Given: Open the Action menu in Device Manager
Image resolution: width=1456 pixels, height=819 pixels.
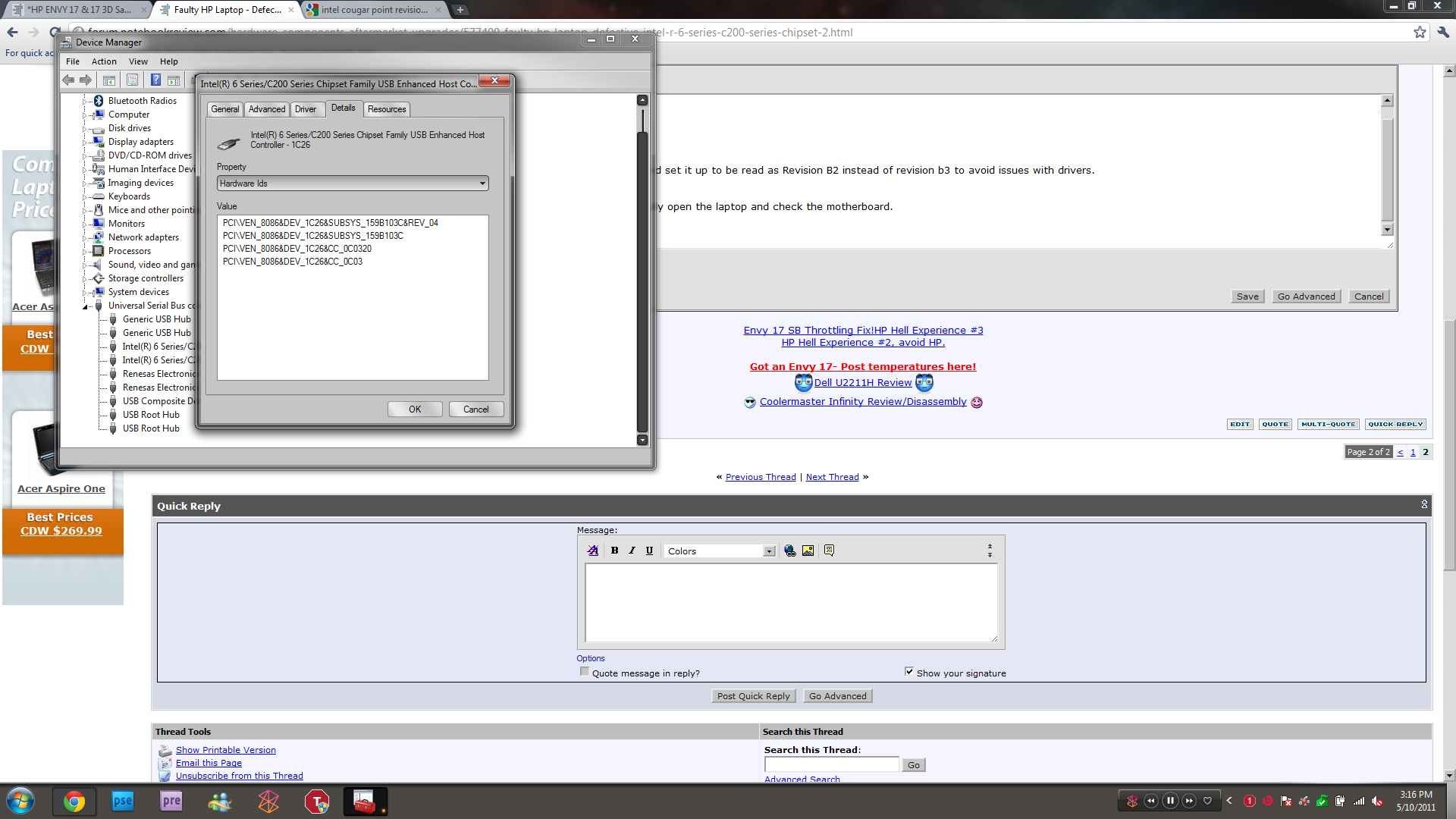Looking at the screenshot, I should coord(104,61).
